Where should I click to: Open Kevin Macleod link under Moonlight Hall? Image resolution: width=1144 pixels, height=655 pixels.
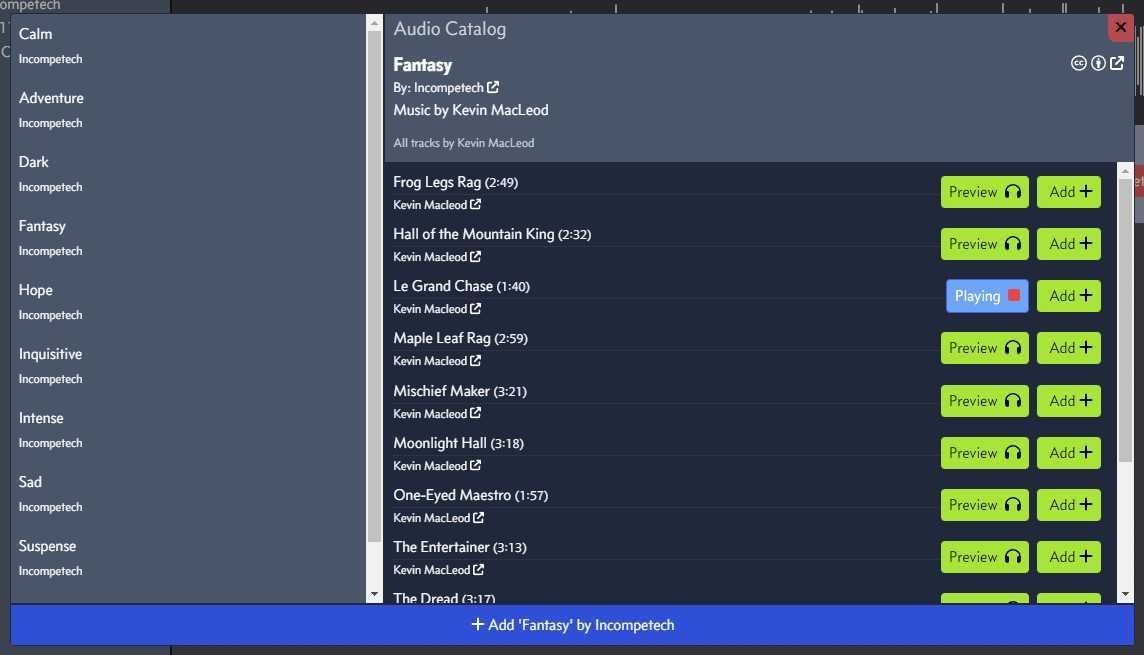tap(437, 465)
